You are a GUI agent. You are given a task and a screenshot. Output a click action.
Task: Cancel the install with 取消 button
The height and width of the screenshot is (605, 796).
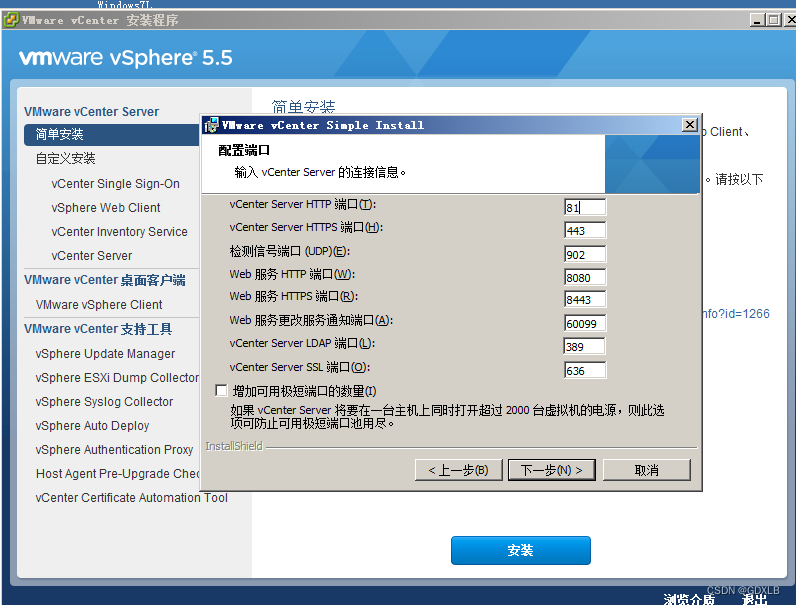click(646, 470)
